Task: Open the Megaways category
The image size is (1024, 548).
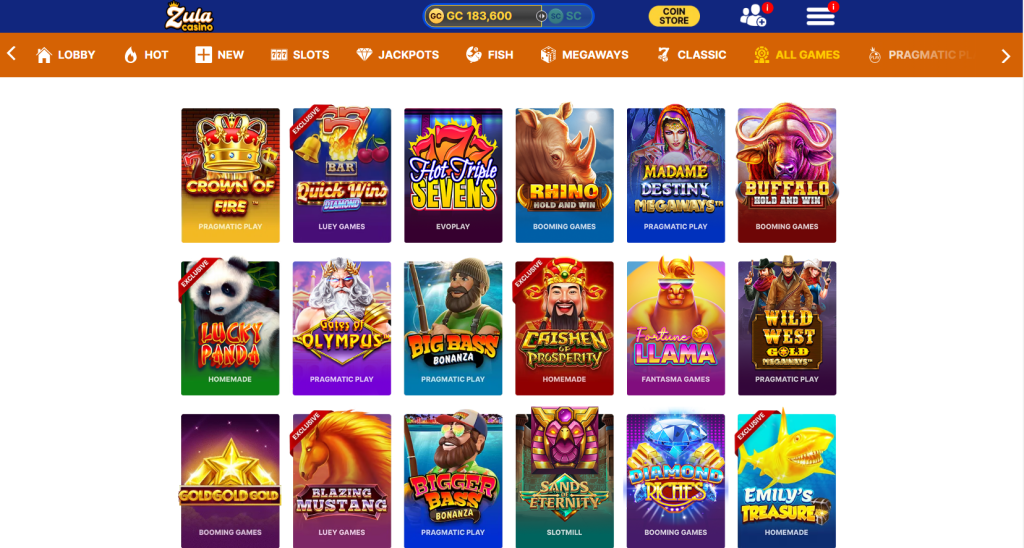Action: [x=584, y=55]
